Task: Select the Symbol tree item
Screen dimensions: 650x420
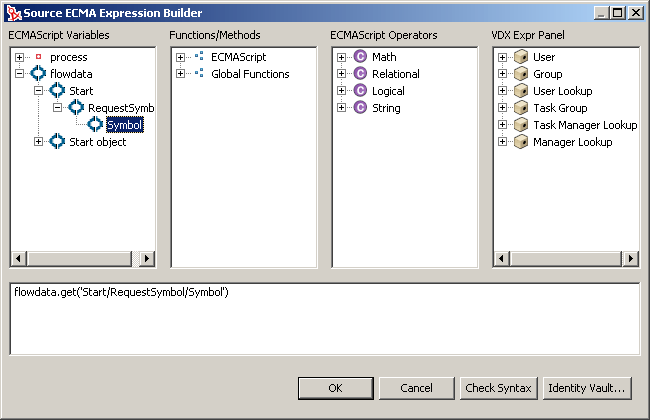Action: 125,125
